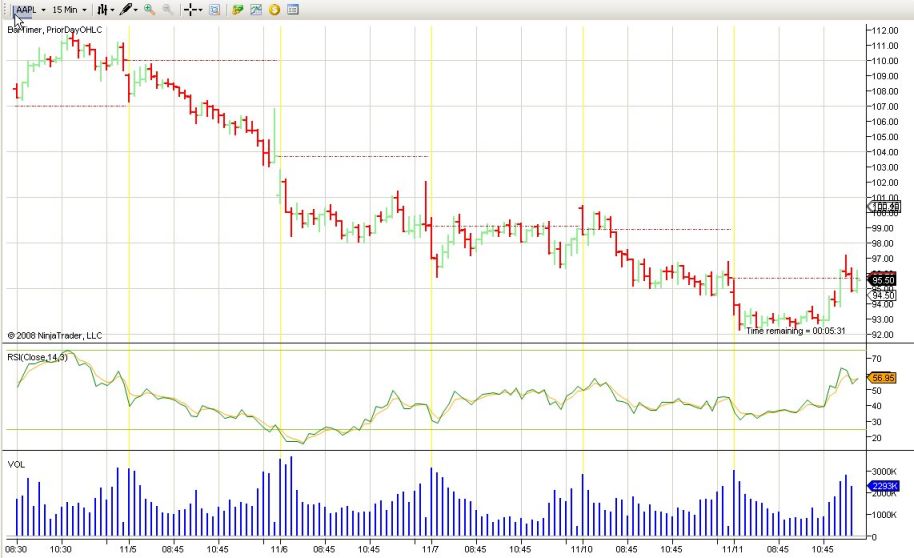Activate the crosshair cursor tool
The height and width of the screenshot is (558, 914).
[190, 10]
